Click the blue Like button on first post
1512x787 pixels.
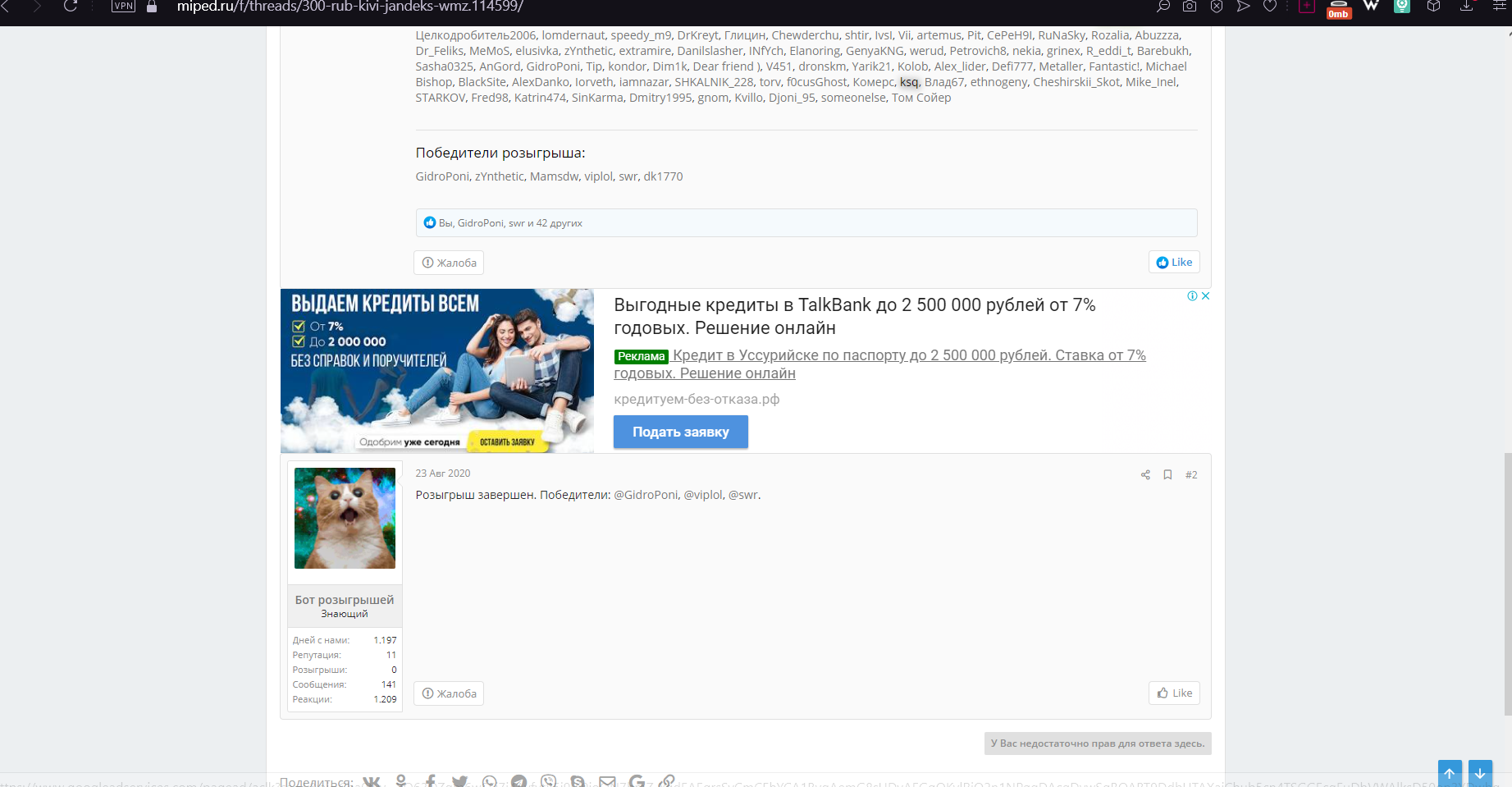pyautogui.click(x=1174, y=262)
